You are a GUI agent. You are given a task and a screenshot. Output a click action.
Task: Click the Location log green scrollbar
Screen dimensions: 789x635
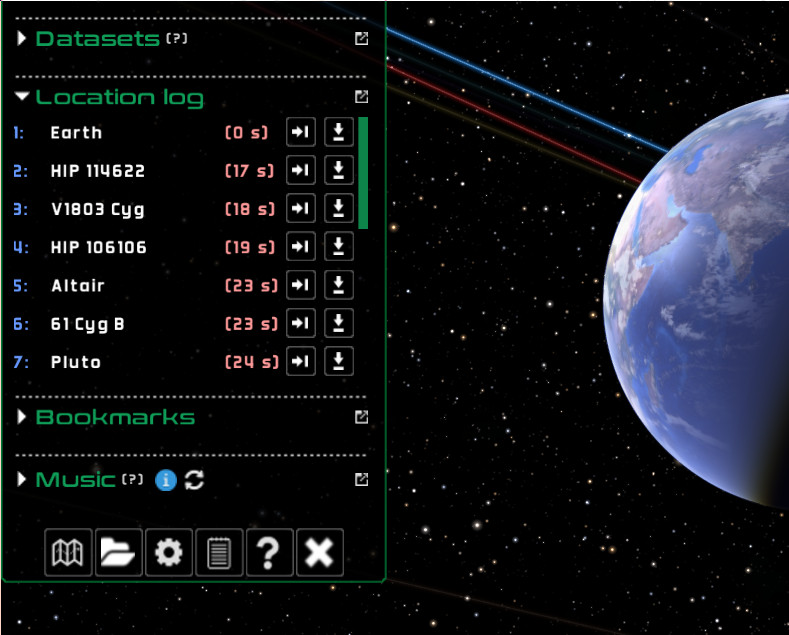click(x=363, y=173)
